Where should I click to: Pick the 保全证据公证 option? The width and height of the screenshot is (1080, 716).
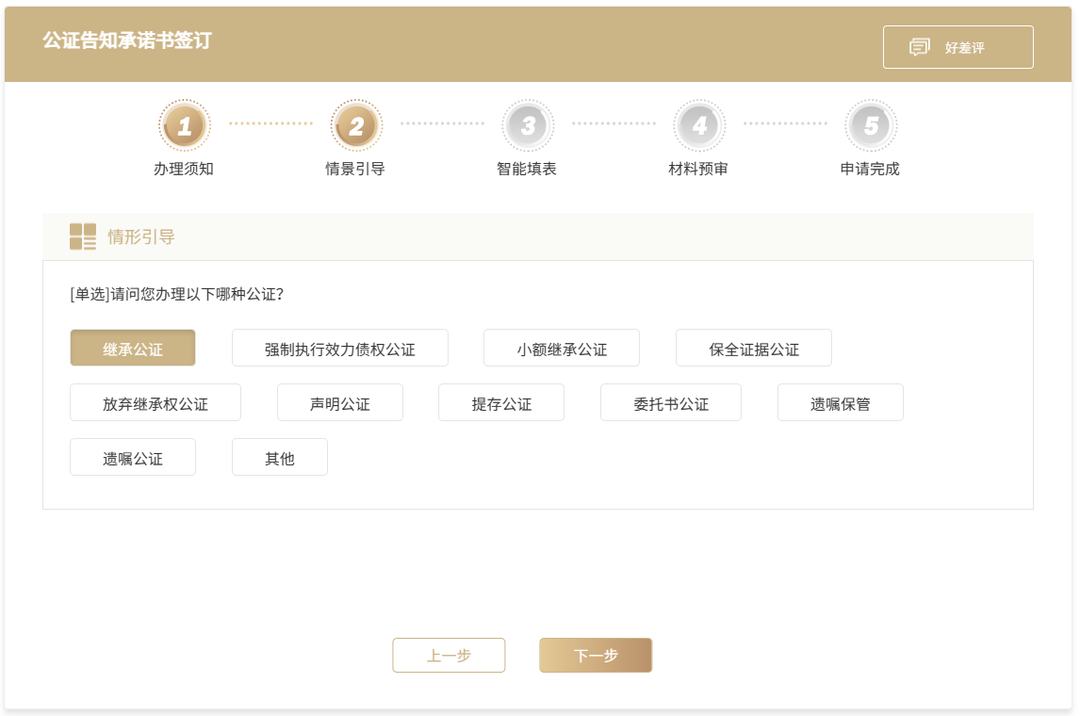754,348
